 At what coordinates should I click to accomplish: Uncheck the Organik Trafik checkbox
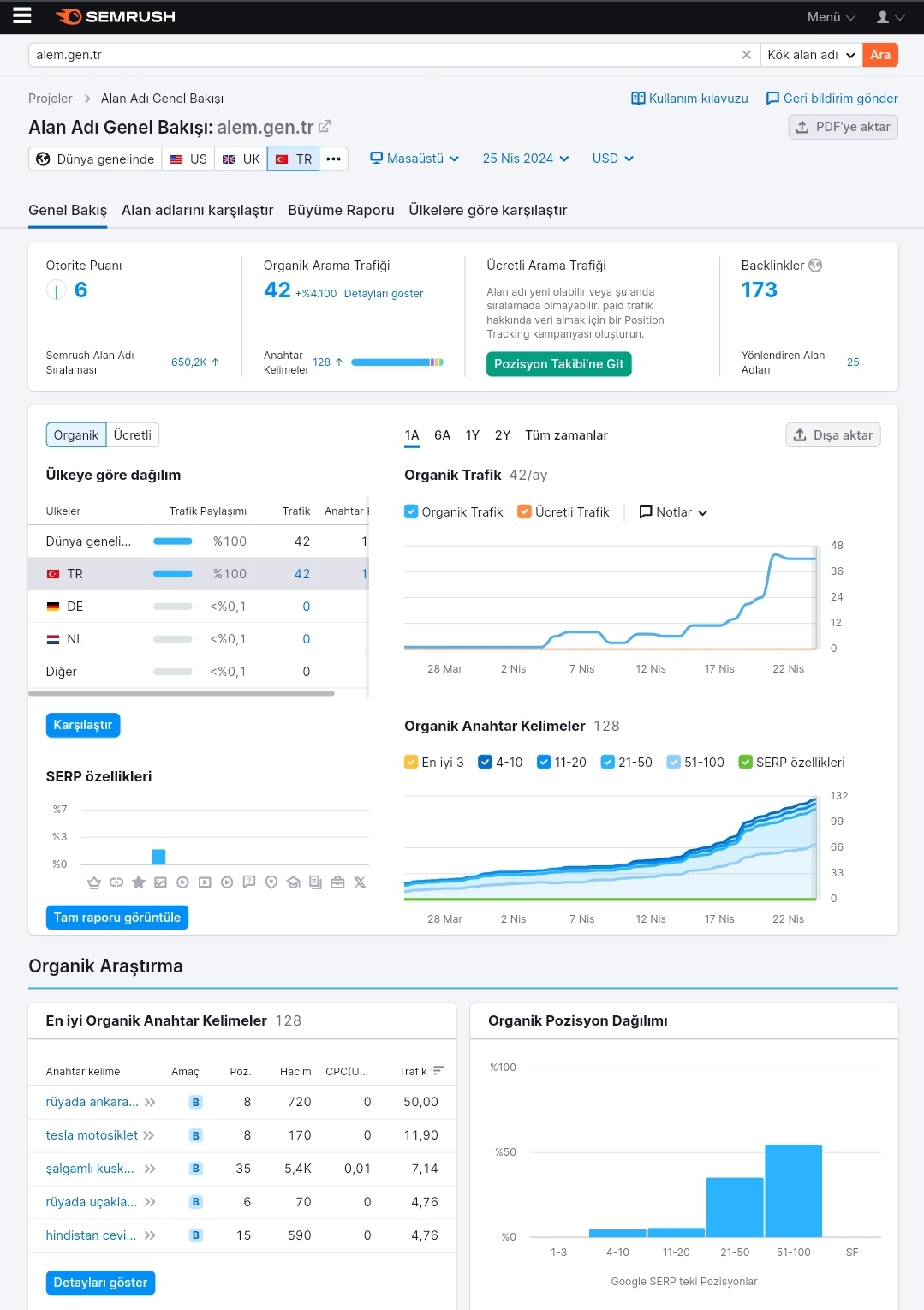click(x=411, y=512)
